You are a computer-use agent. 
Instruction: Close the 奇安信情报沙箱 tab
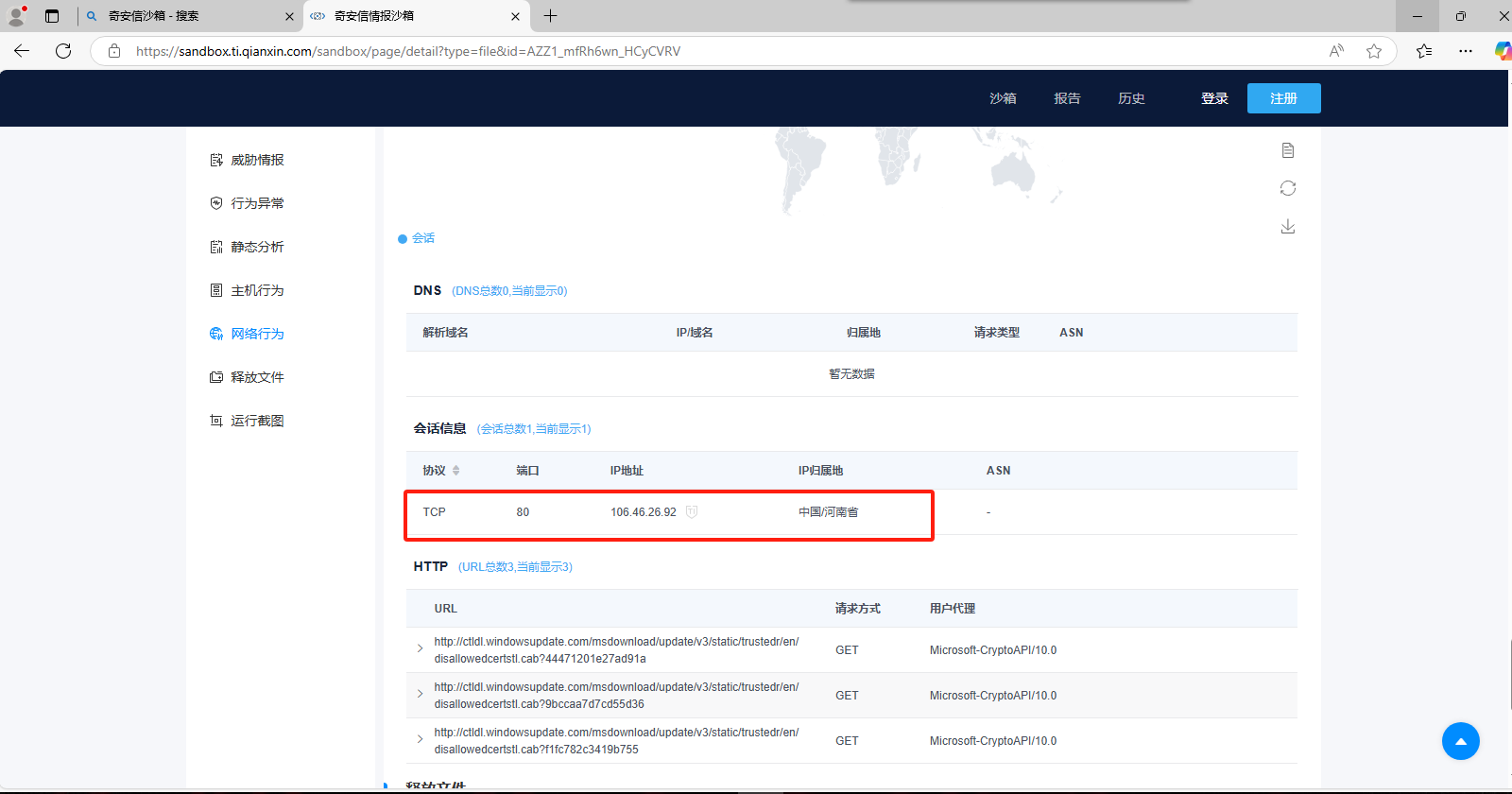[x=515, y=16]
